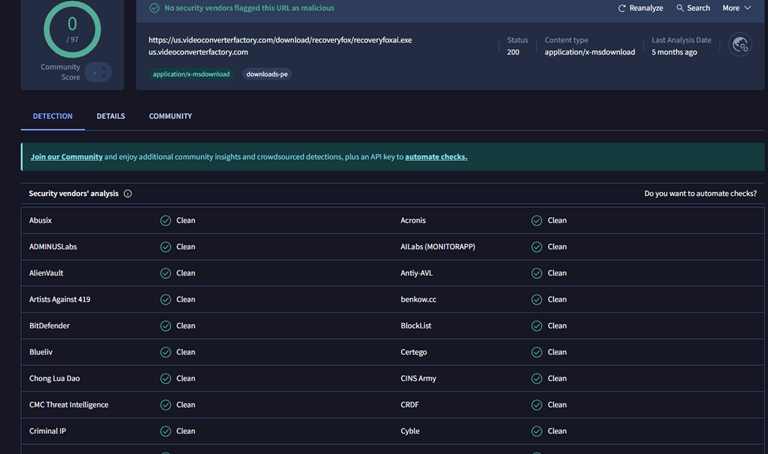Click the ADMINUSLabs clean check icon
This screenshot has width=768, height=454.
166,247
